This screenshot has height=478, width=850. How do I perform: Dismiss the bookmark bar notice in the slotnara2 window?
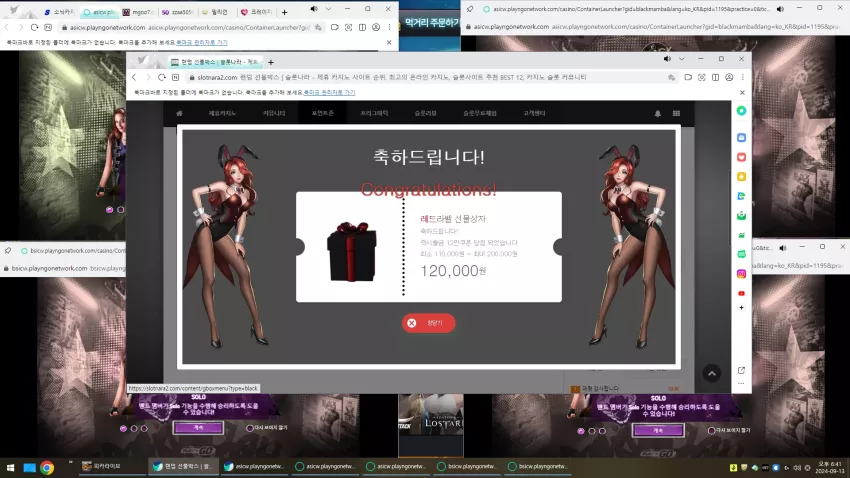click(742, 93)
